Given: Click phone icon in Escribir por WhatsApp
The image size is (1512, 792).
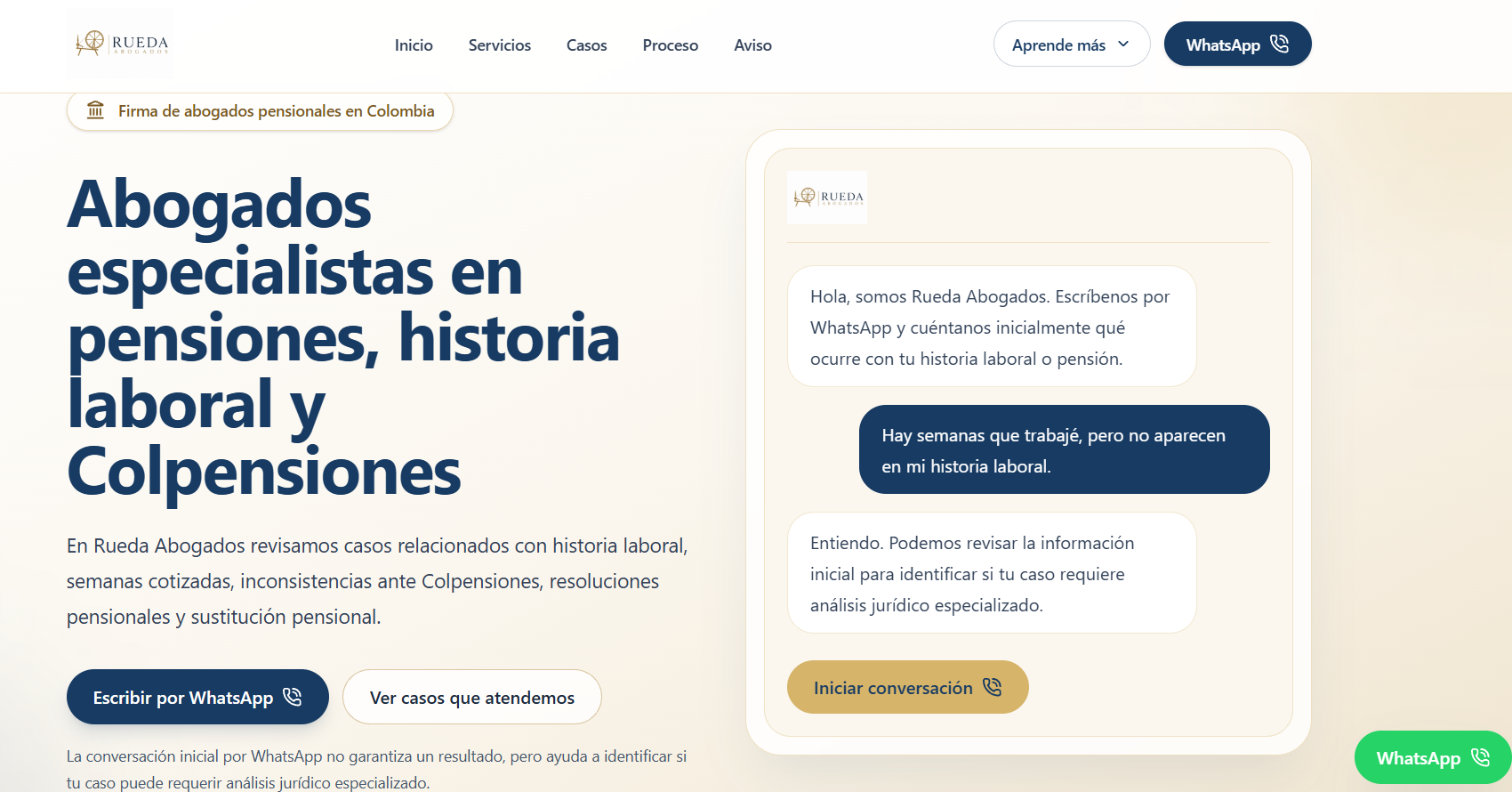Looking at the screenshot, I should (293, 697).
